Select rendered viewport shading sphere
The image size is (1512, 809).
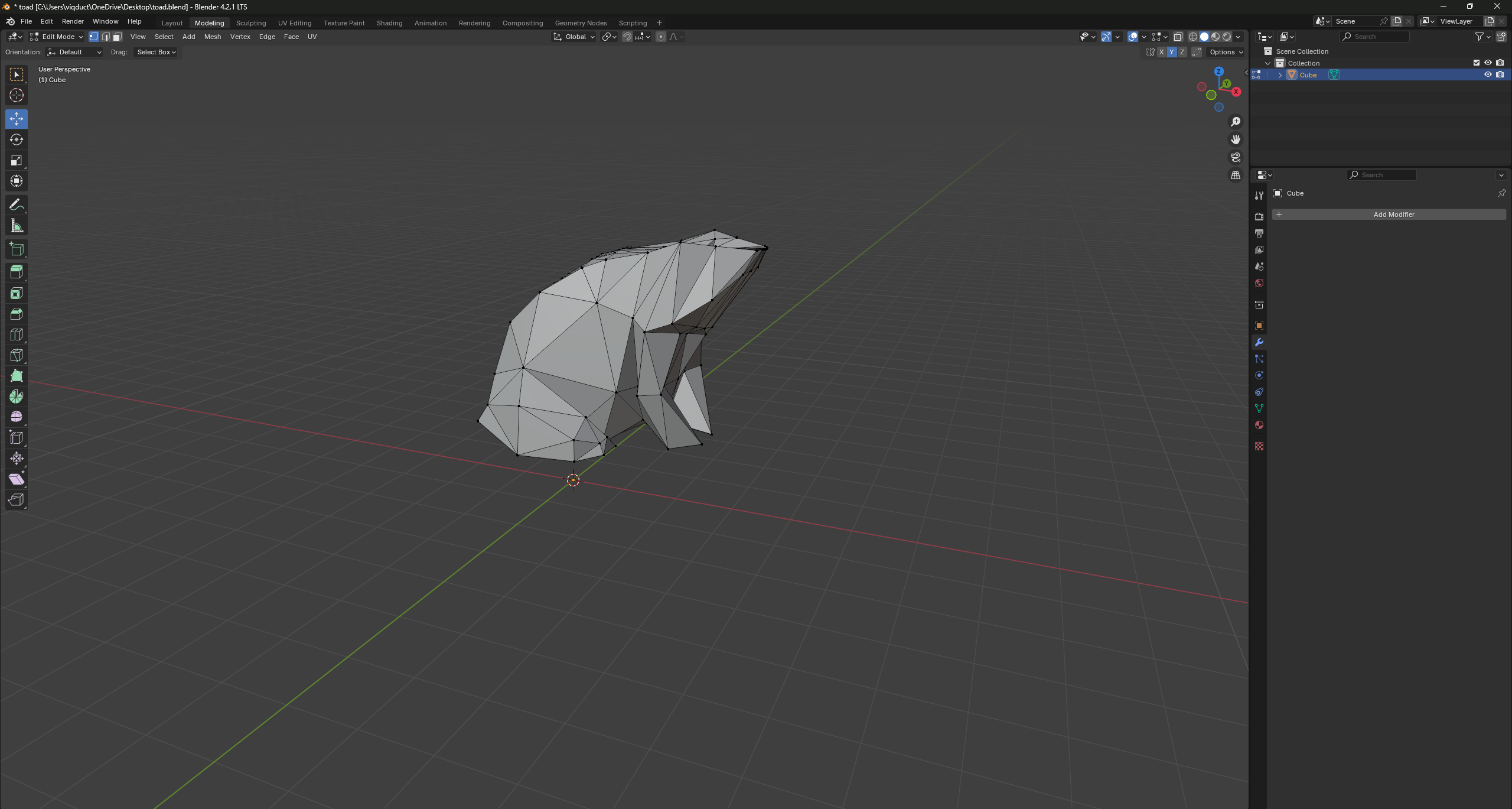[x=1227, y=37]
